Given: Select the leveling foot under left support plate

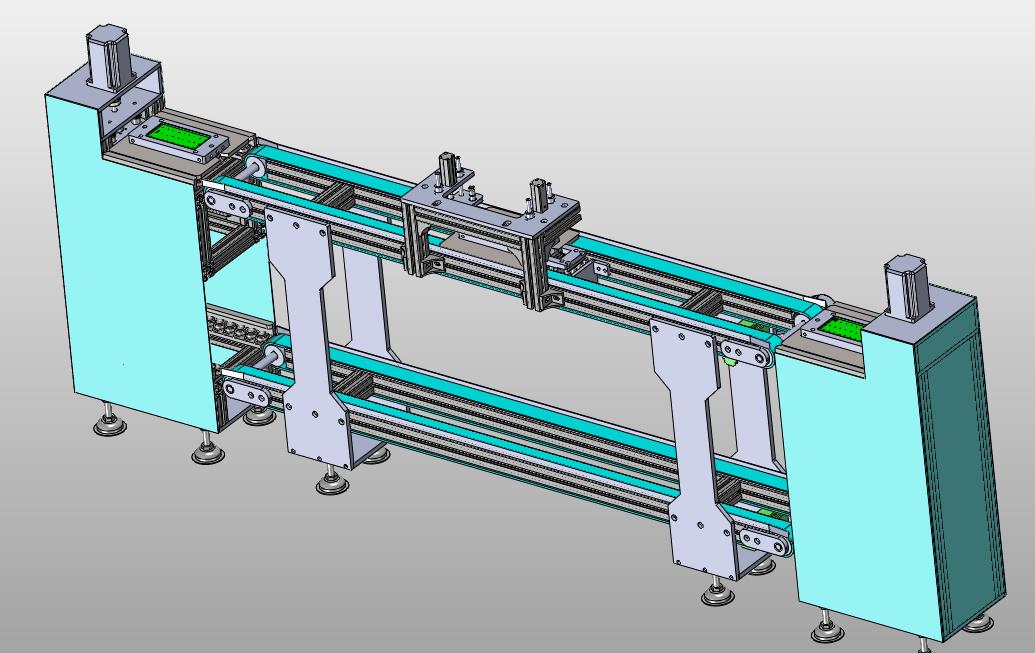Looking at the screenshot, I should pyautogui.click(x=332, y=480).
